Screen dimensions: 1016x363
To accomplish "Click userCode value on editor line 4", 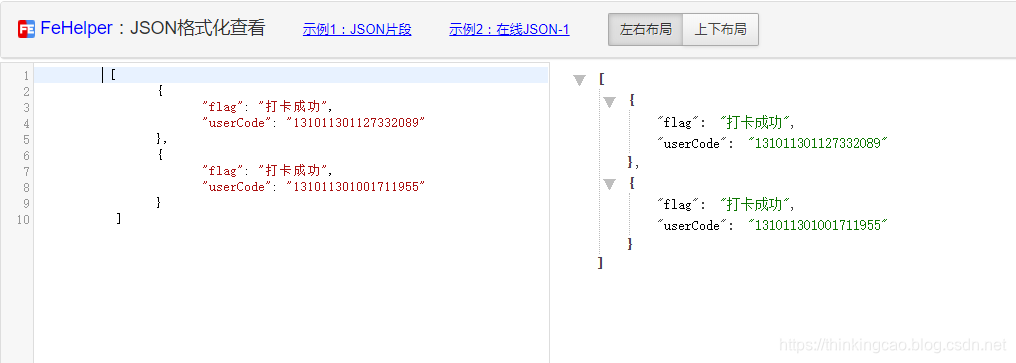I will point(356,123).
